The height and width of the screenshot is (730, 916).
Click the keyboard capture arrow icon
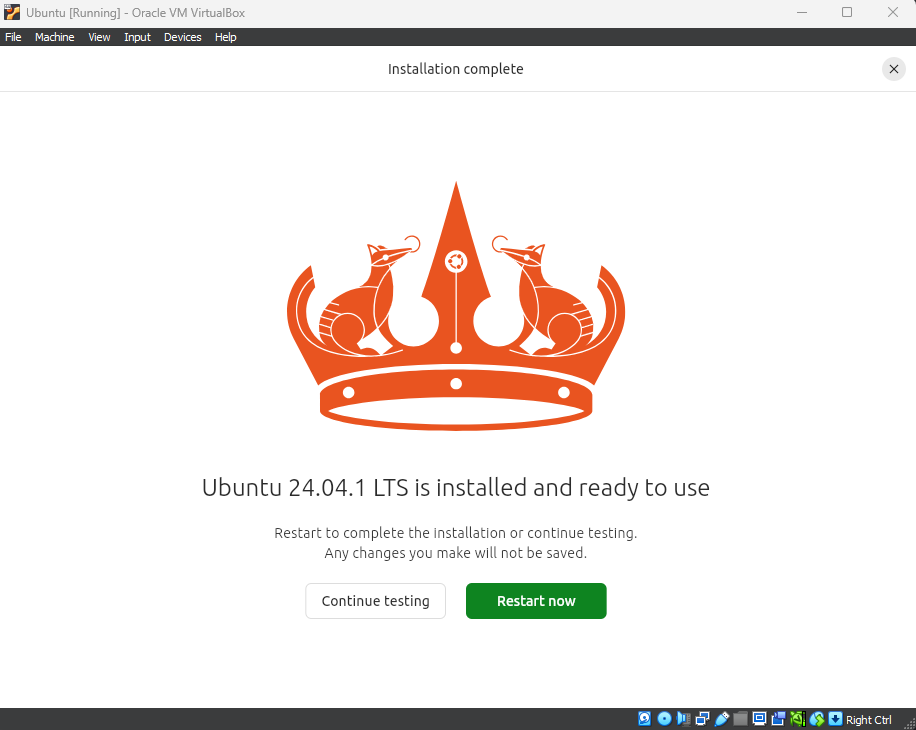(x=835, y=719)
